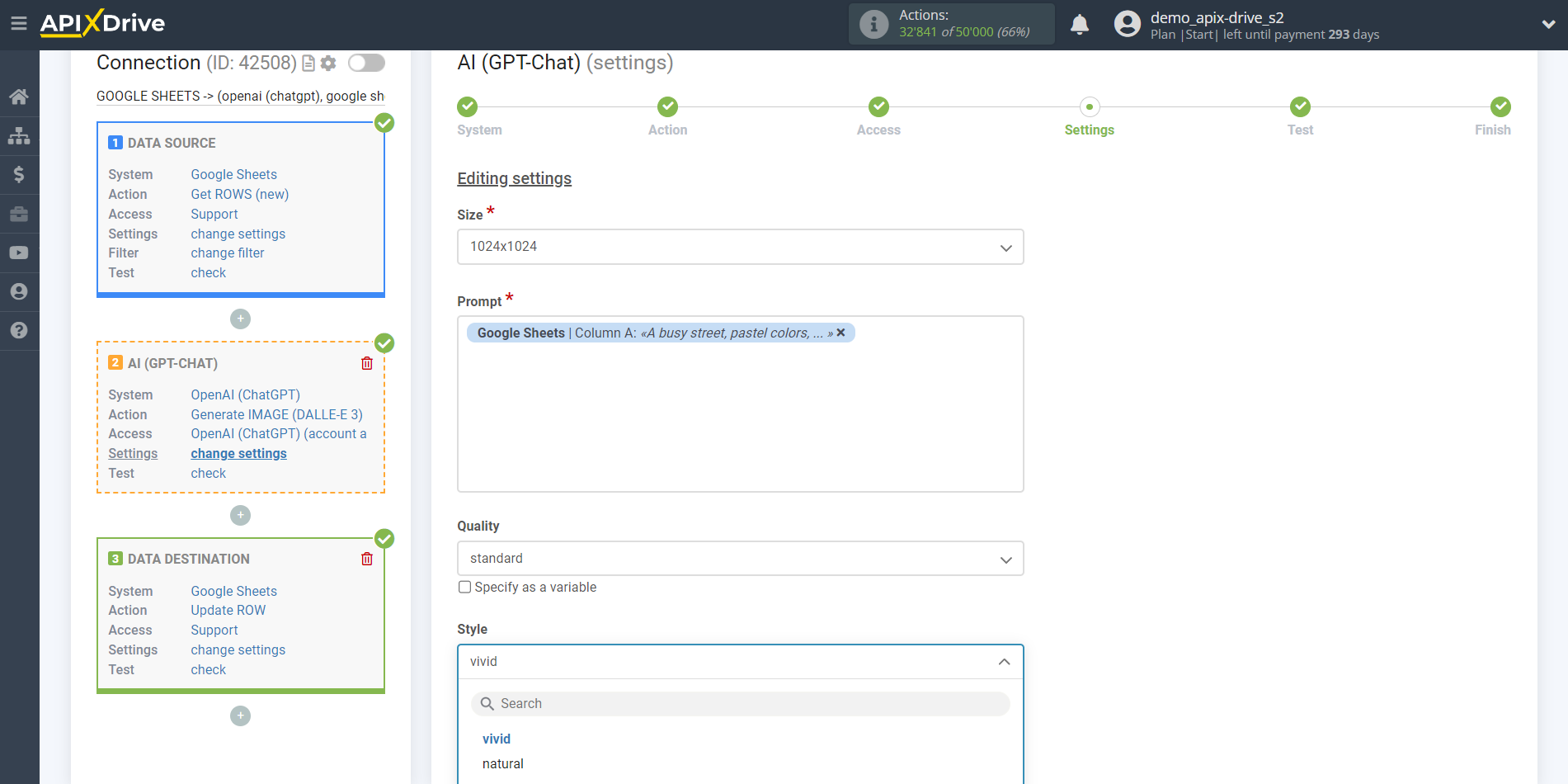The height and width of the screenshot is (784, 1568).
Task: Remove the Google Sheets Column A tag
Action: click(841, 333)
